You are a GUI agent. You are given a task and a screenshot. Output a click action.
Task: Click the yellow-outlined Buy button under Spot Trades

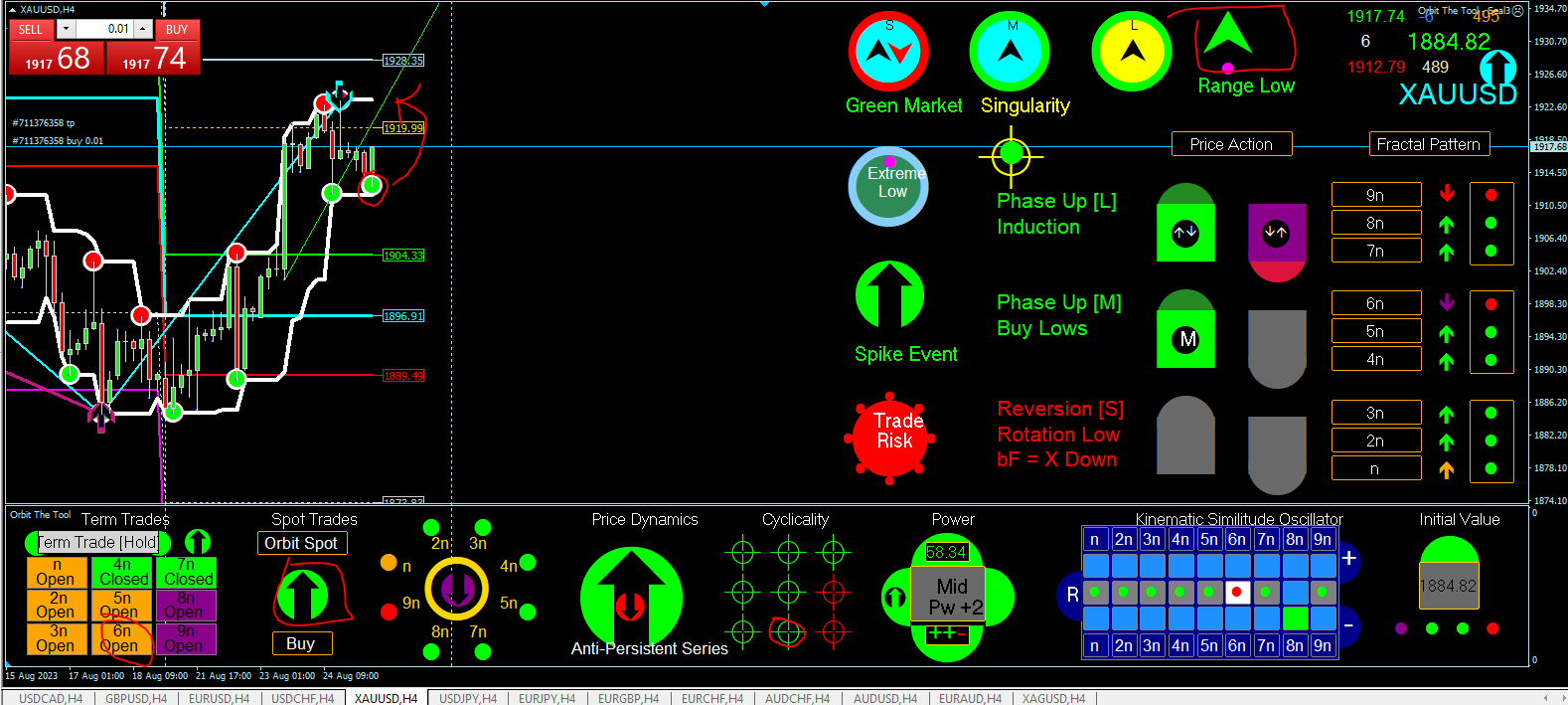pos(301,643)
